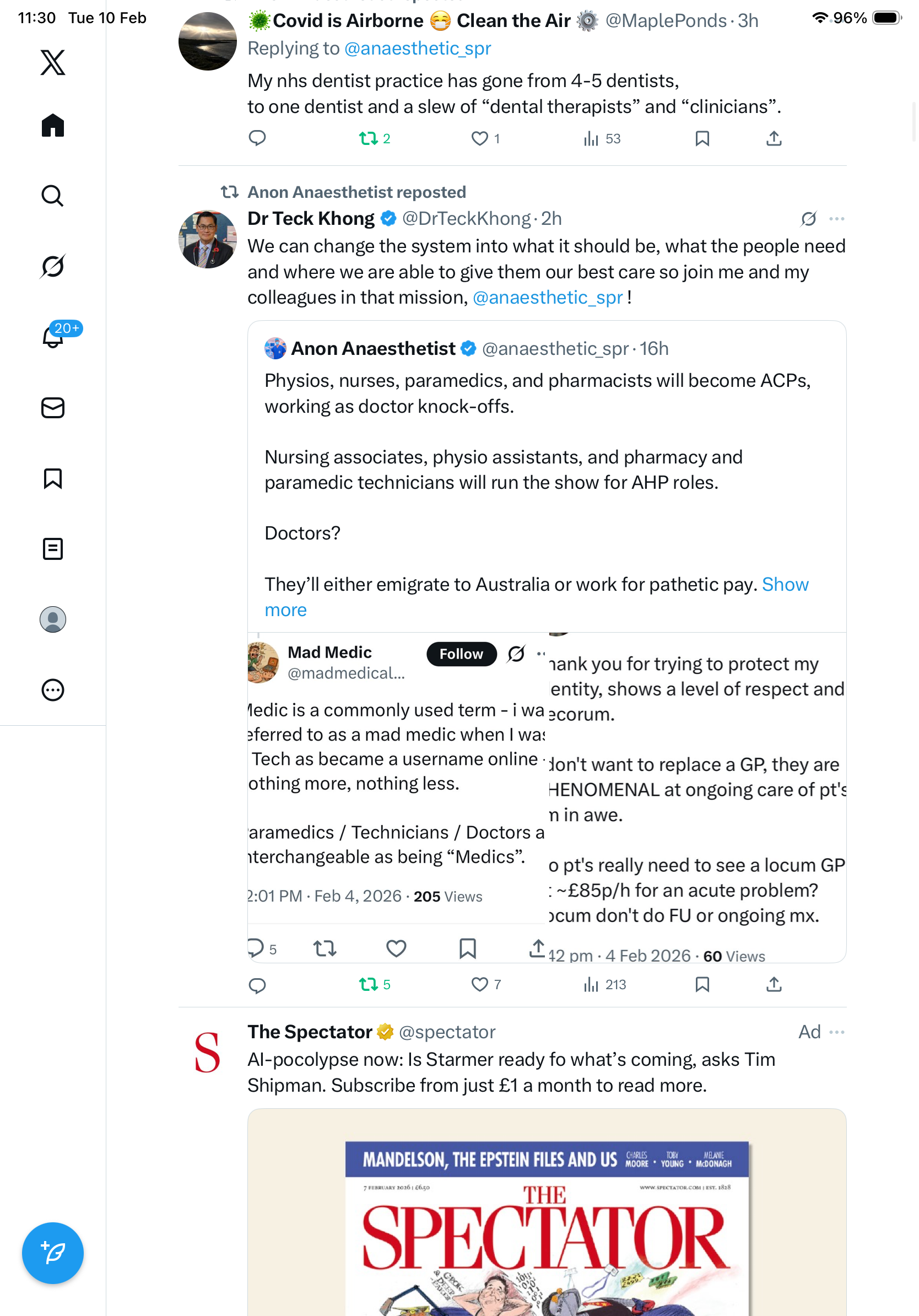Viewport: 919px width, 1316px height.
Task: Open the ad options menu for The Spectator
Action: (836, 1032)
